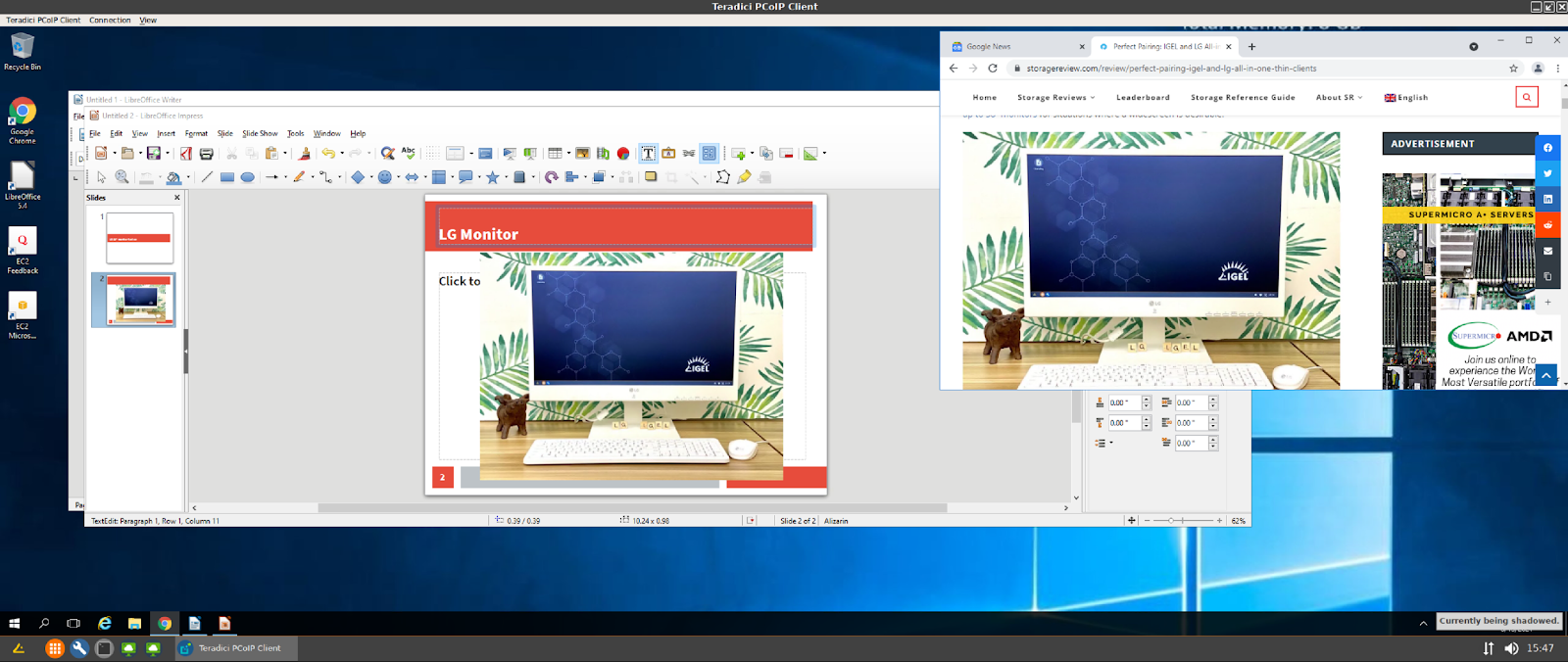Click the Clone Formatting paintbrush icon
Screen dimensions: 1568x662
tap(305, 153)
